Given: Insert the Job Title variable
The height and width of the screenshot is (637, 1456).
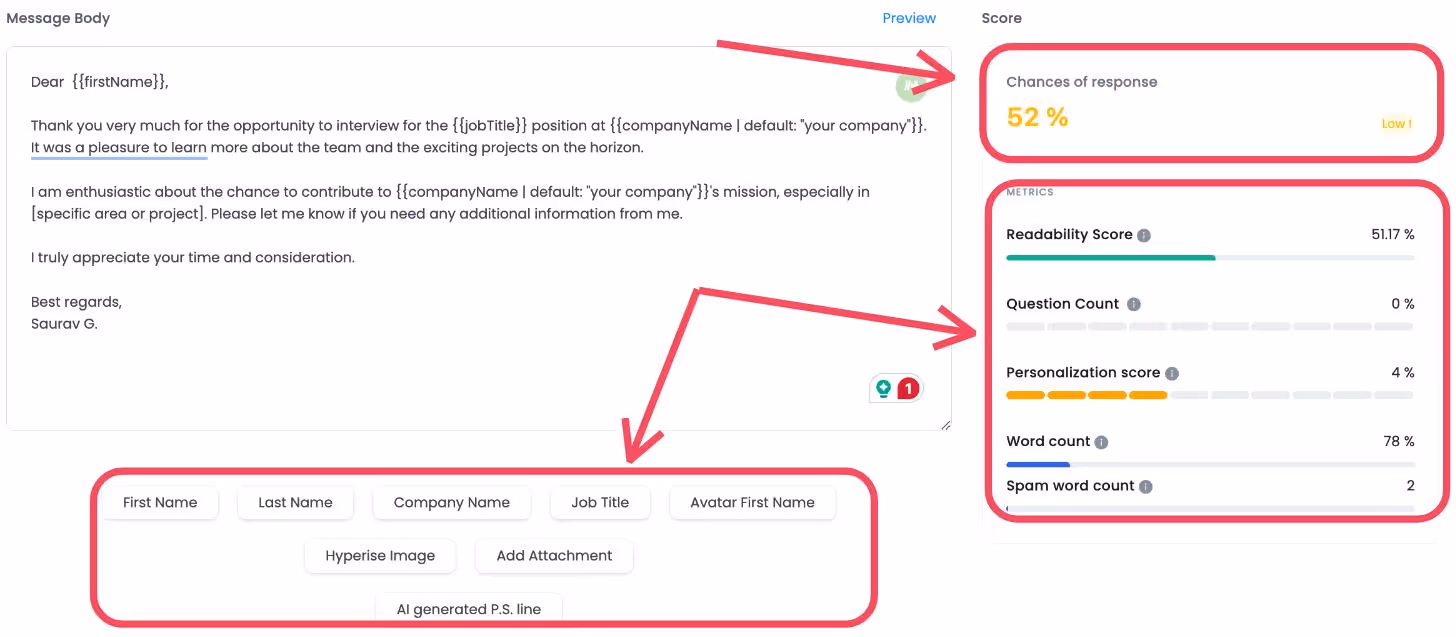Looking at the screenshot, I should (600, 502).
